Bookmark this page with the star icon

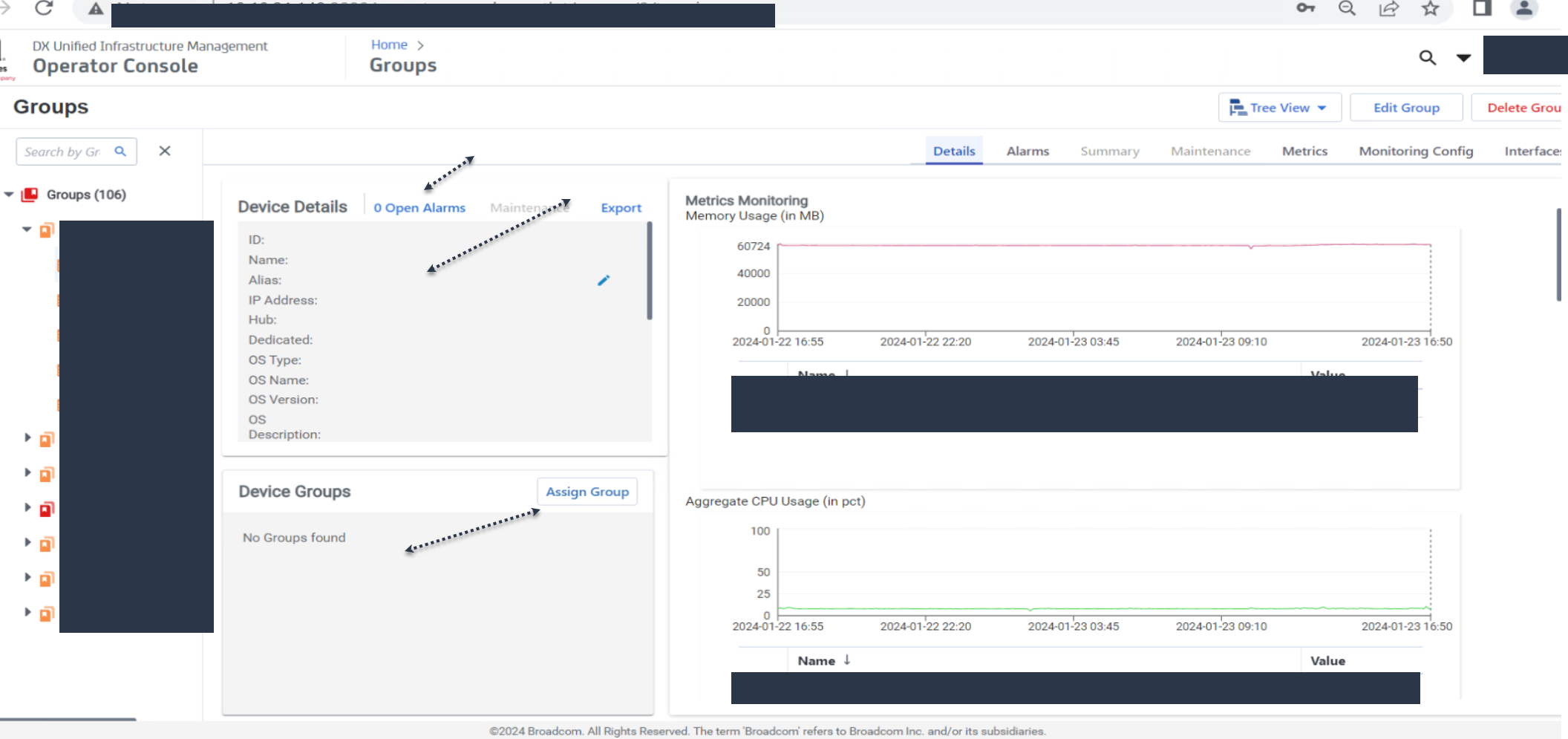coord(1430,8)
